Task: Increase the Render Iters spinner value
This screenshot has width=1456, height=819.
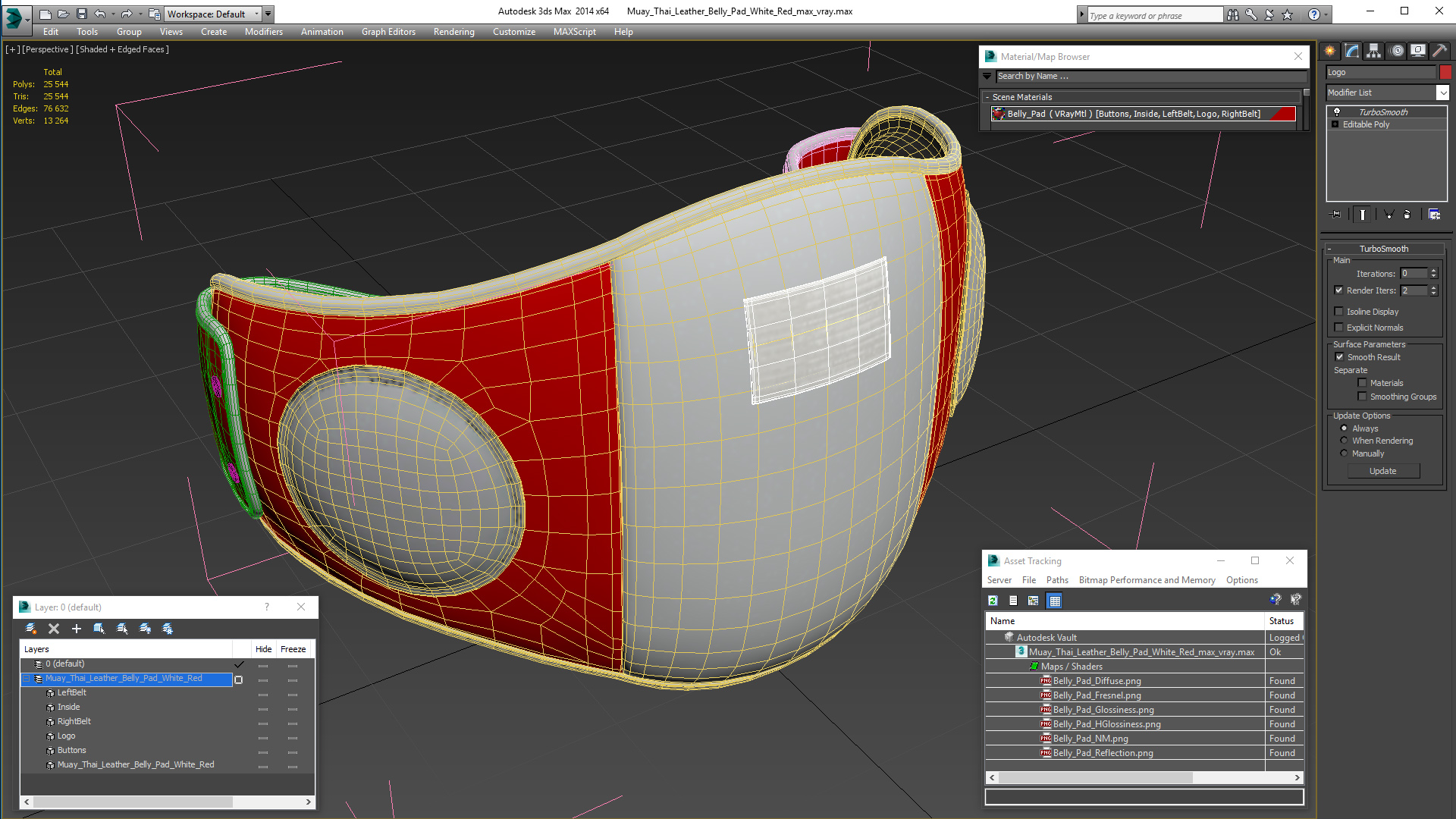Action: (x=1434, y=287)
